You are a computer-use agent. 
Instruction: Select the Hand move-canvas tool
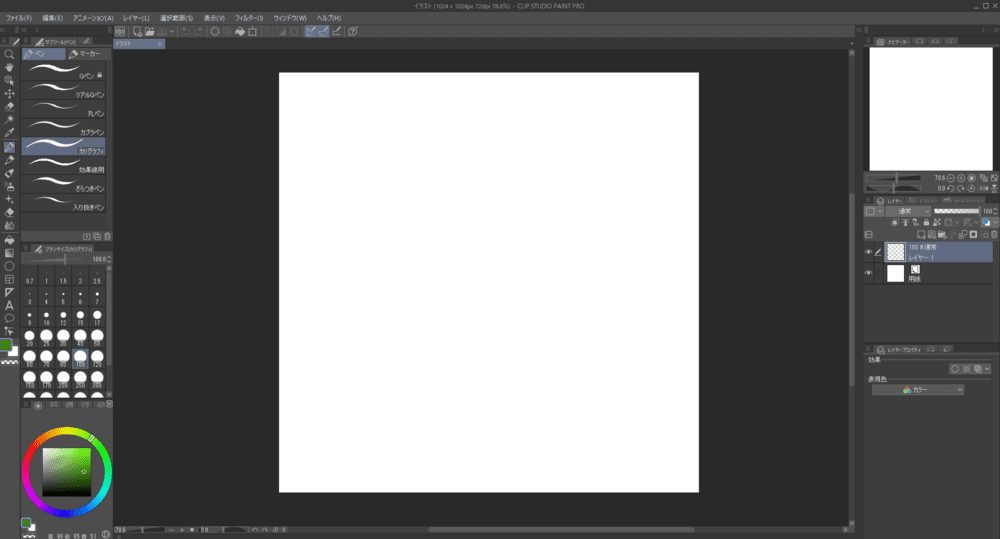tap(9, 67)
